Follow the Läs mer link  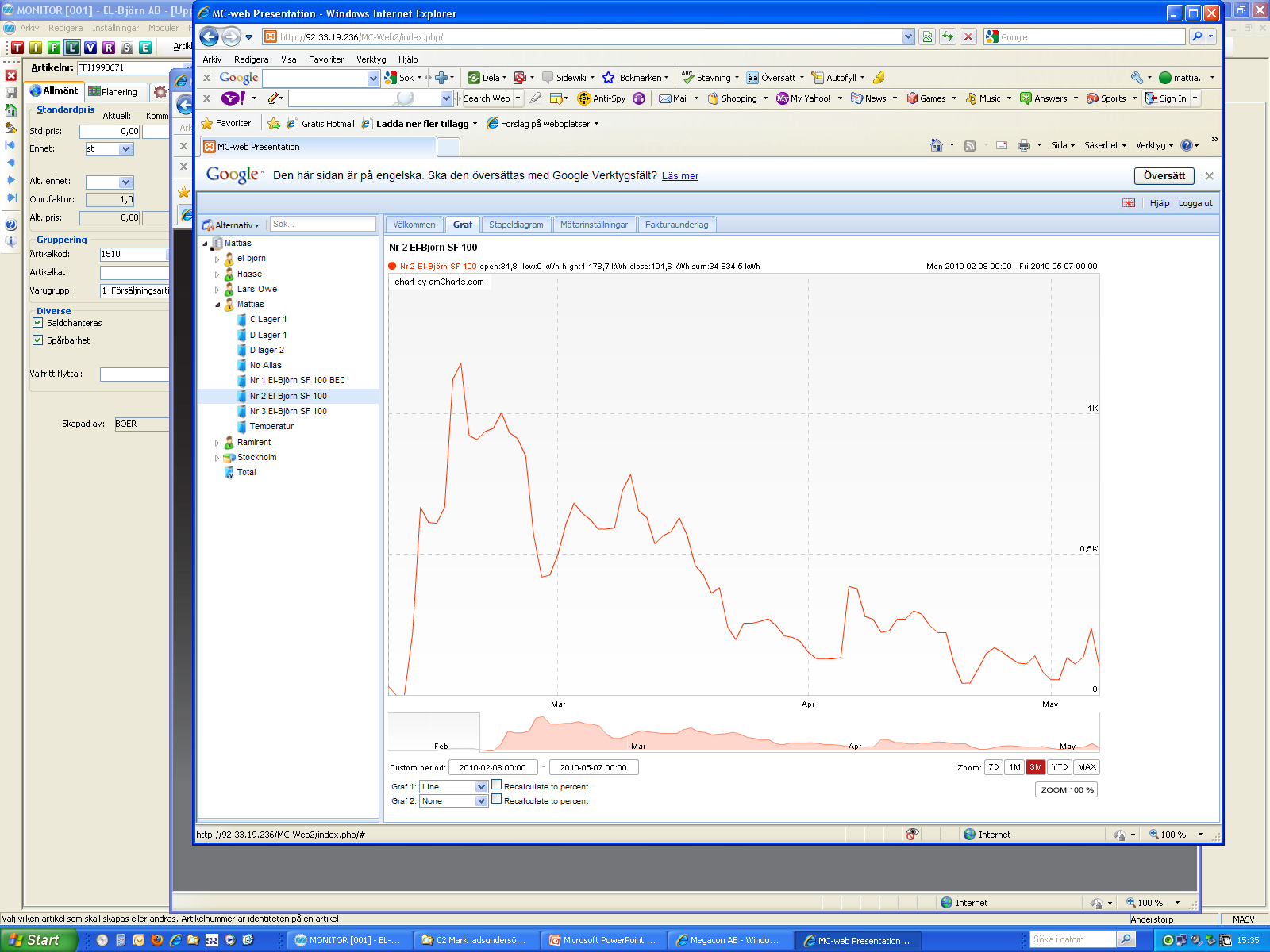(680, 176)
